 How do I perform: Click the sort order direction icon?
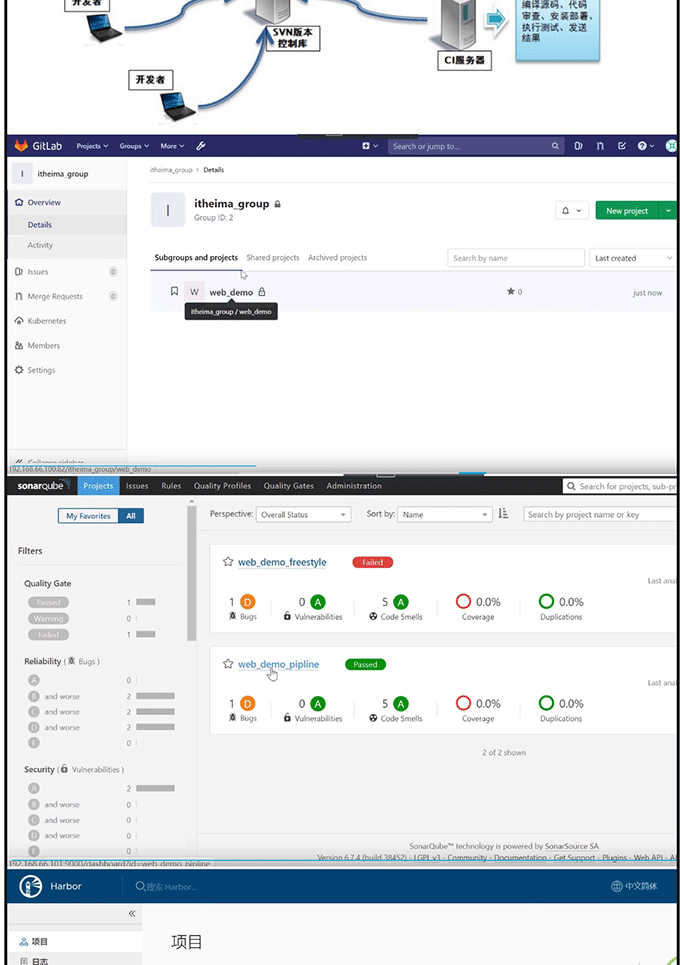[503, 514]
